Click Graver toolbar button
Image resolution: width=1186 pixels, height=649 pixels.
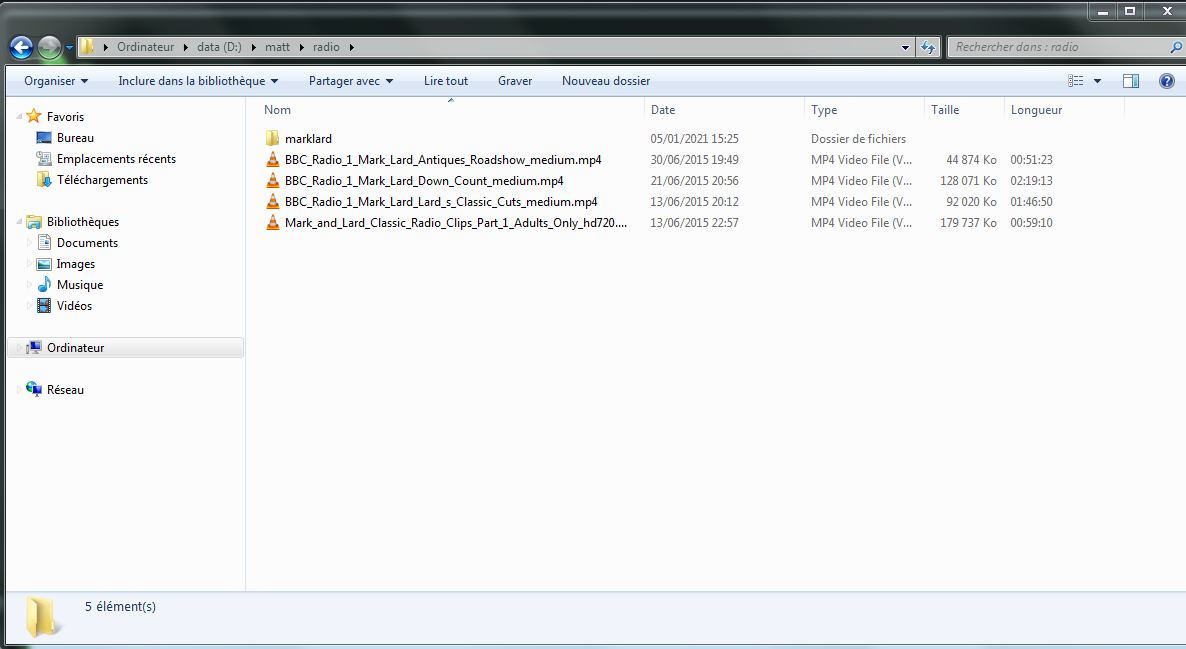pos(515,81)
